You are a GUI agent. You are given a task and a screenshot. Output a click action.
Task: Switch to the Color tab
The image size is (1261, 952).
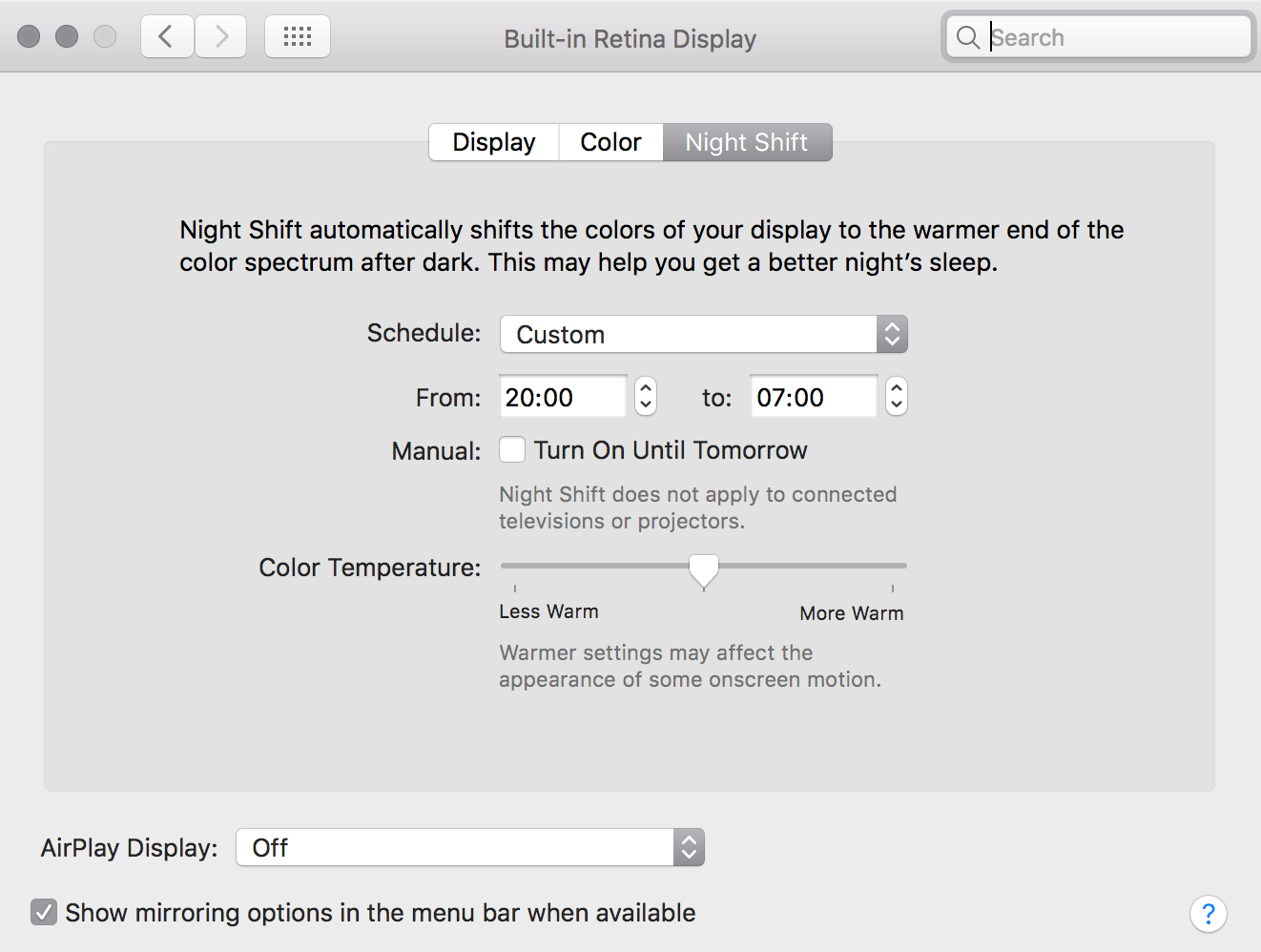pos(610,142)
